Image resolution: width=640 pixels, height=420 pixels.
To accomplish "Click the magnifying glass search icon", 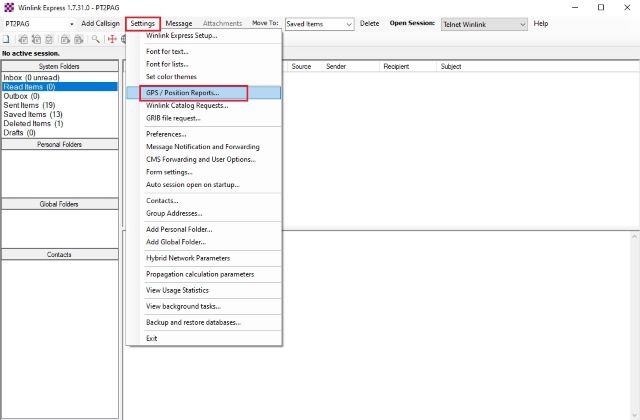I will [95, 39].
